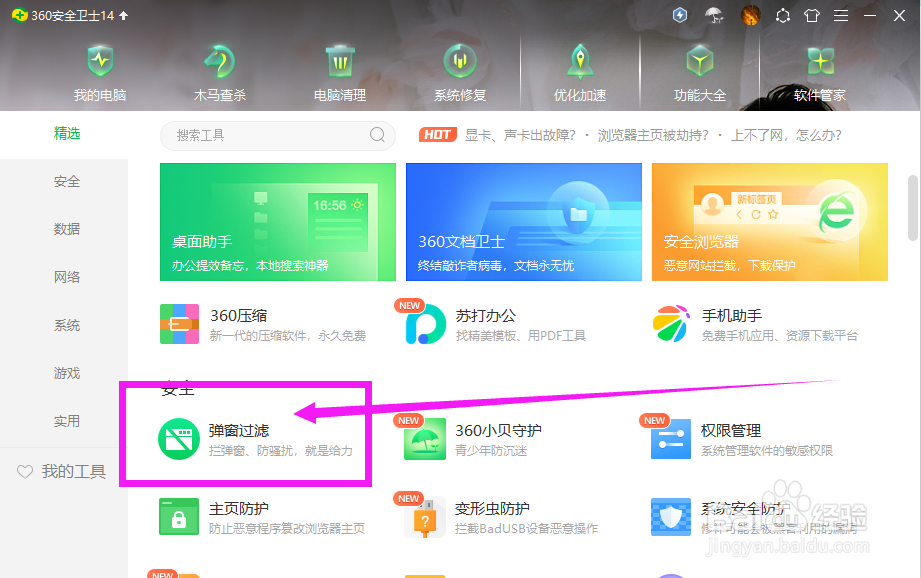Click the 搜索工具 search field
The width and height of the screenshot is (921, 578).
[x=277, y=136]
